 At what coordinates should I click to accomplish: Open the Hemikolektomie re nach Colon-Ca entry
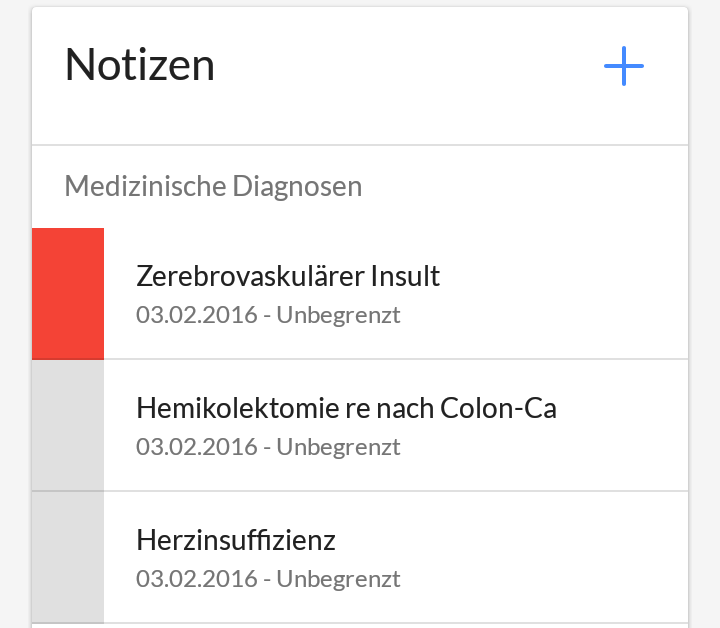coord(360,426)
